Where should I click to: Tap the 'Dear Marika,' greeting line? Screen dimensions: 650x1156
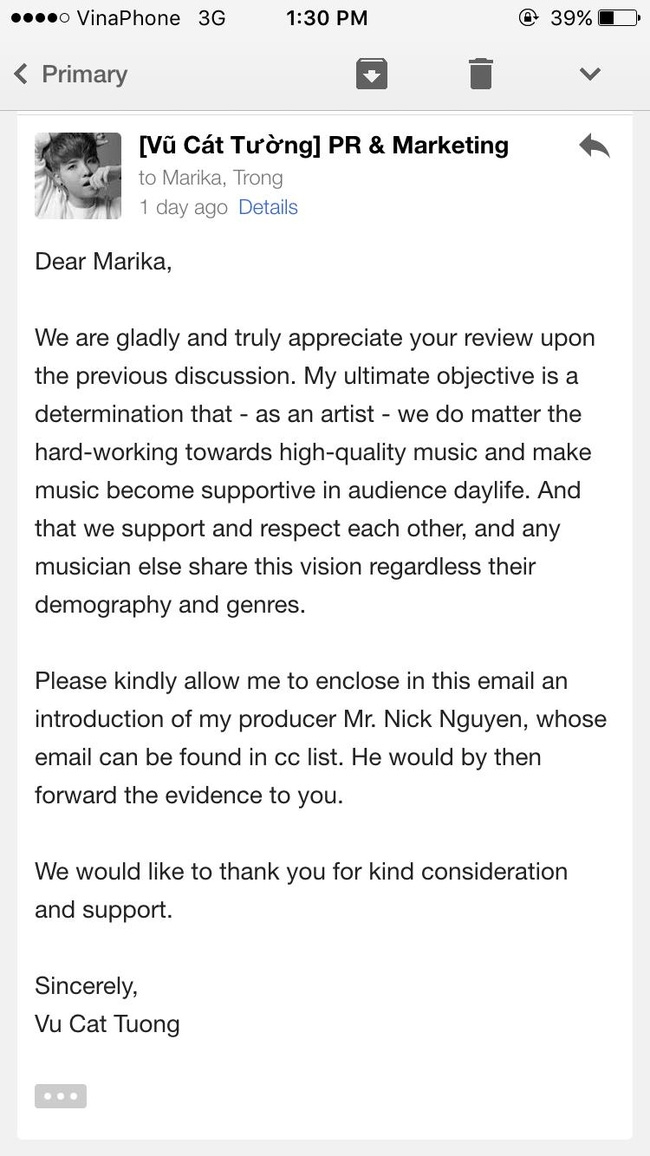point(103,261)
